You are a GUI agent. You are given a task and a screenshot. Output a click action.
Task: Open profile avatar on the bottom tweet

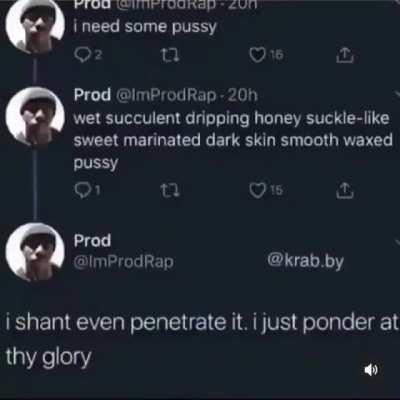pos(35,252)
